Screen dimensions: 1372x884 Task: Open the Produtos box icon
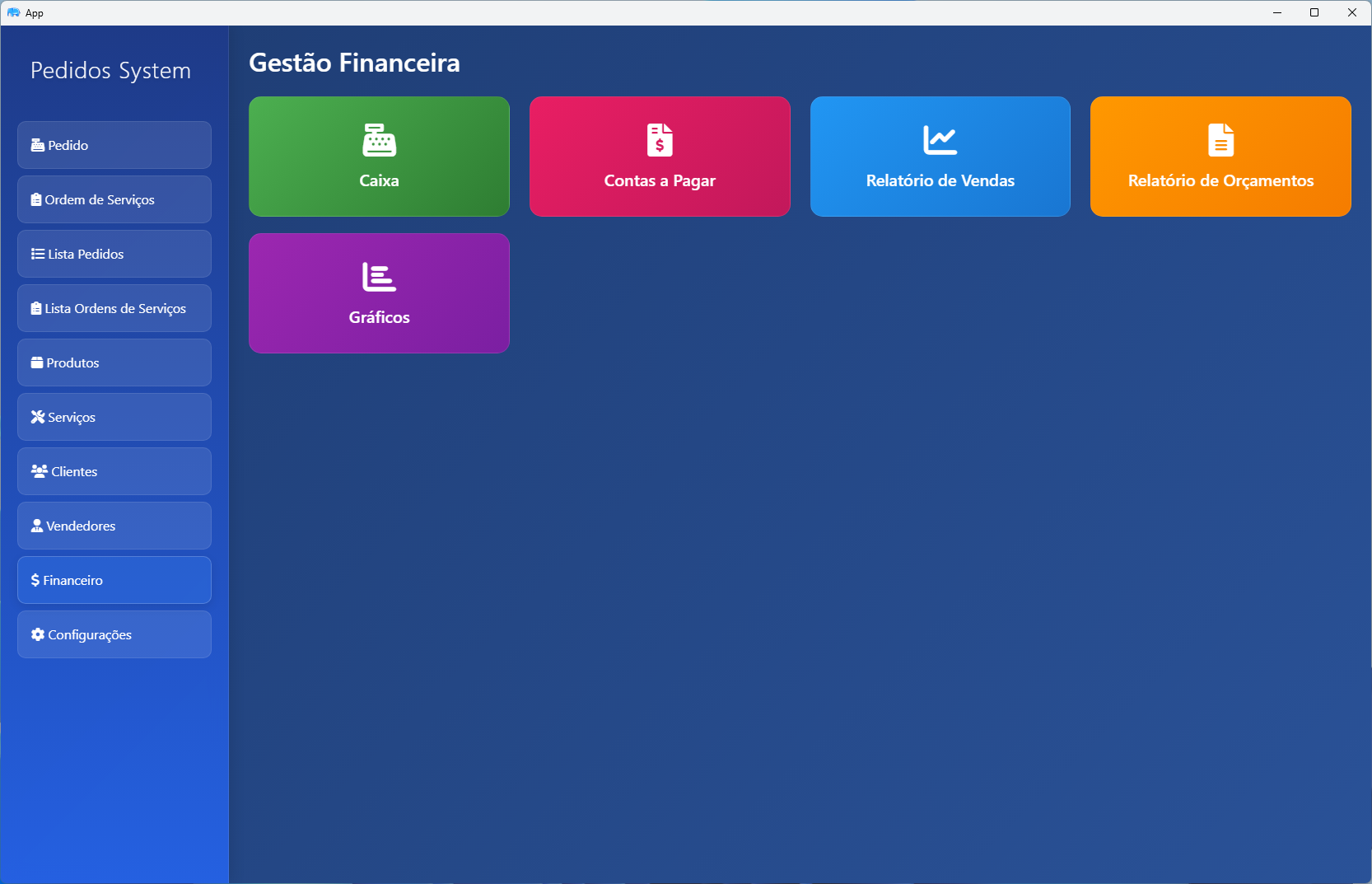pos(36,362)
